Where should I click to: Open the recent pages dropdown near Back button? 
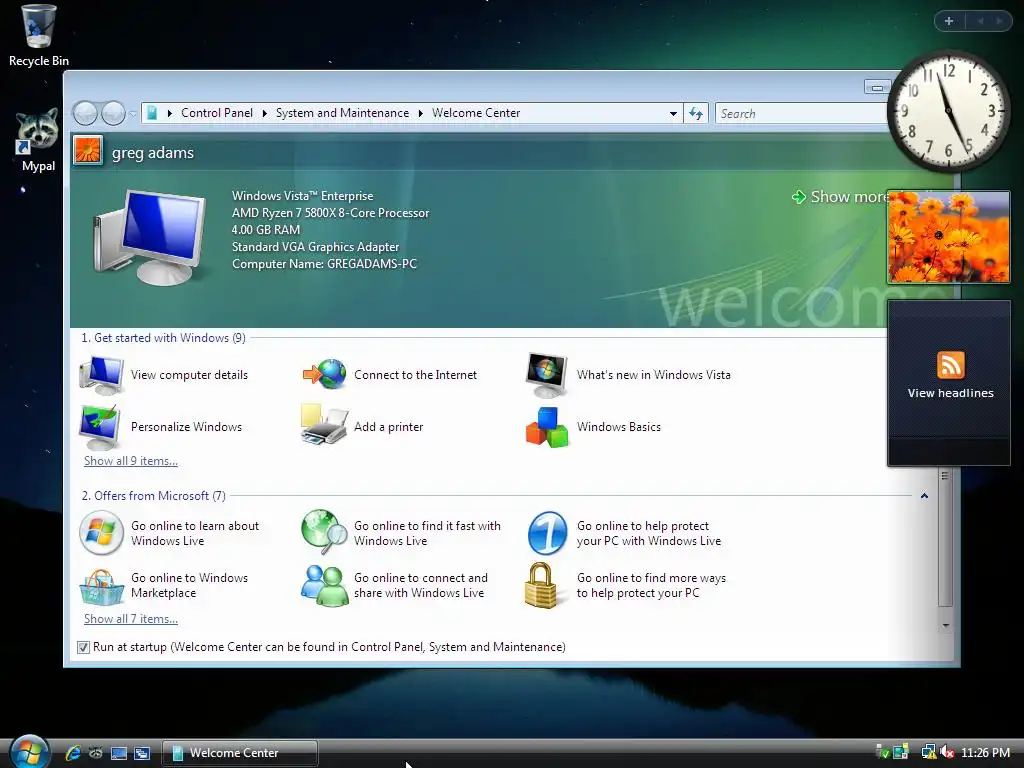tap(133, 114)
